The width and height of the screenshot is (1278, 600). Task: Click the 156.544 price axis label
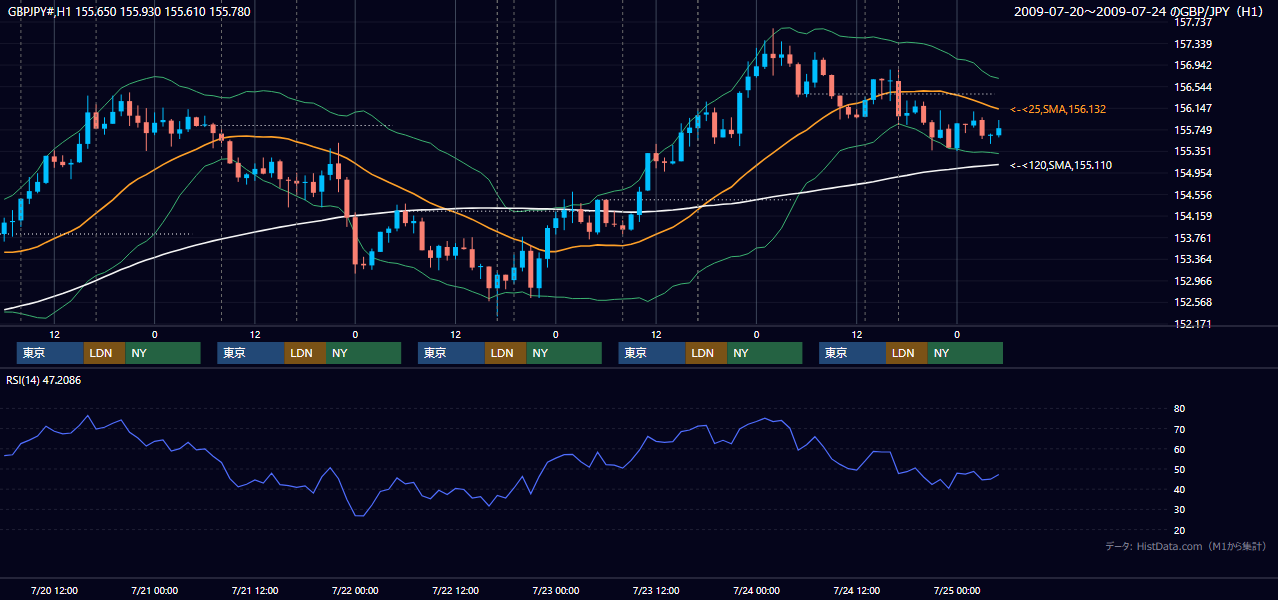point(1193,87)
